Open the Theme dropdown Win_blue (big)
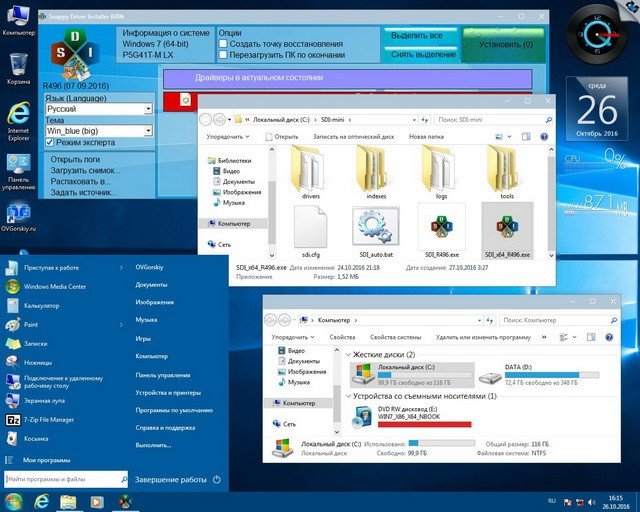This screenshot has height=512, width=640. 149,131
